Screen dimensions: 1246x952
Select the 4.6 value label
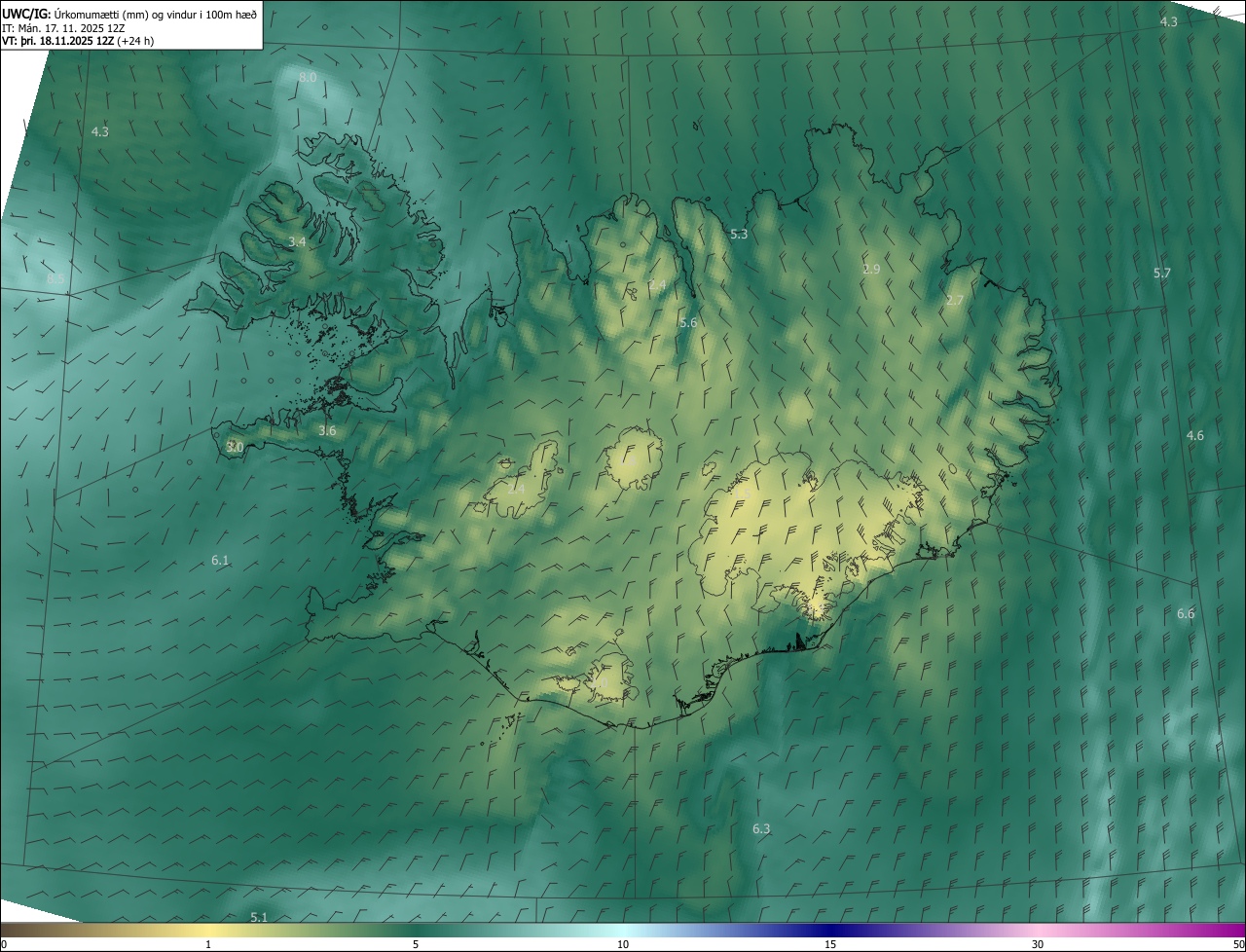click(x=1195, y=435)
